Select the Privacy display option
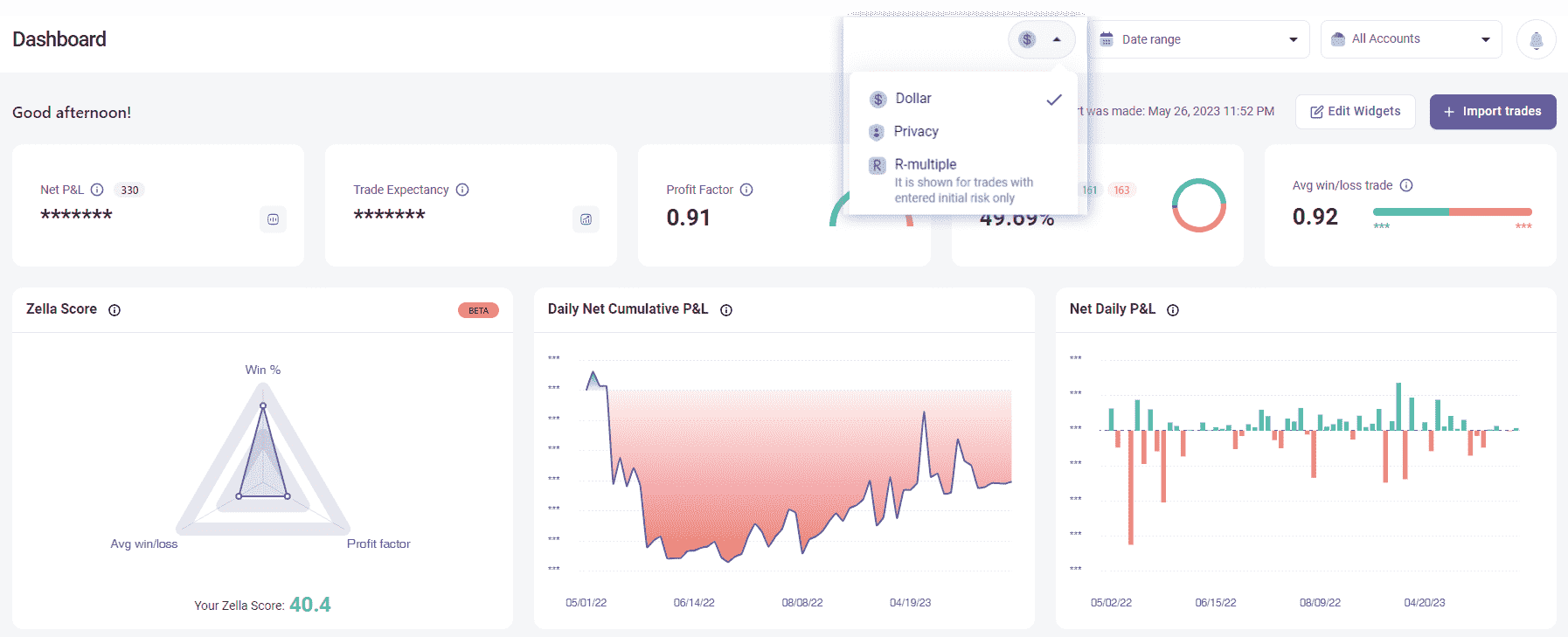 916,132
